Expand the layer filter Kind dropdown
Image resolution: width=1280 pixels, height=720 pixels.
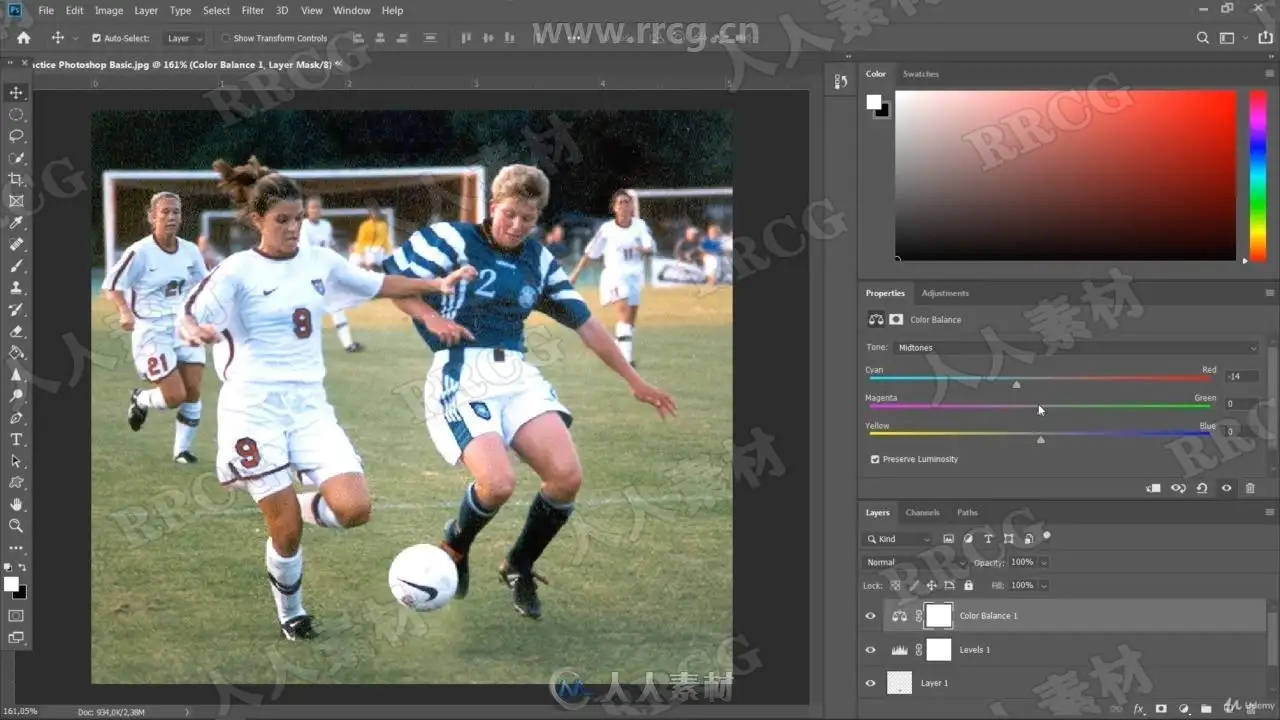[898, 539]
